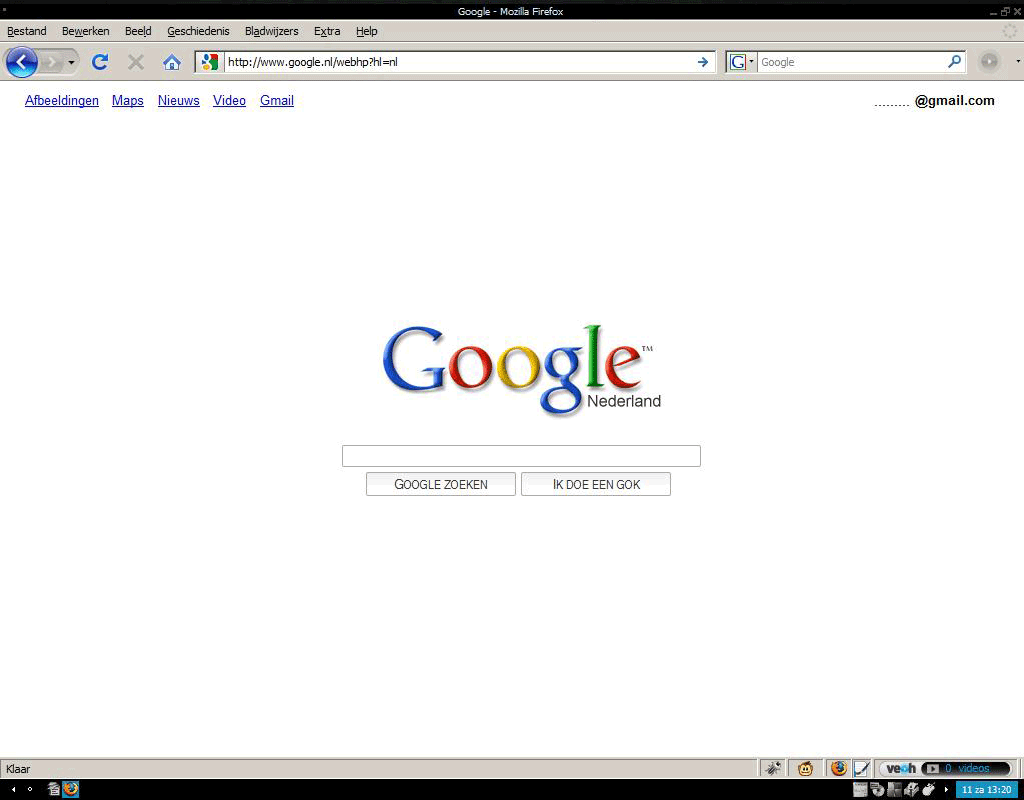Open the Geschiedenis menu
Screen dimensions: 1024x800
[x=198, y=31]
